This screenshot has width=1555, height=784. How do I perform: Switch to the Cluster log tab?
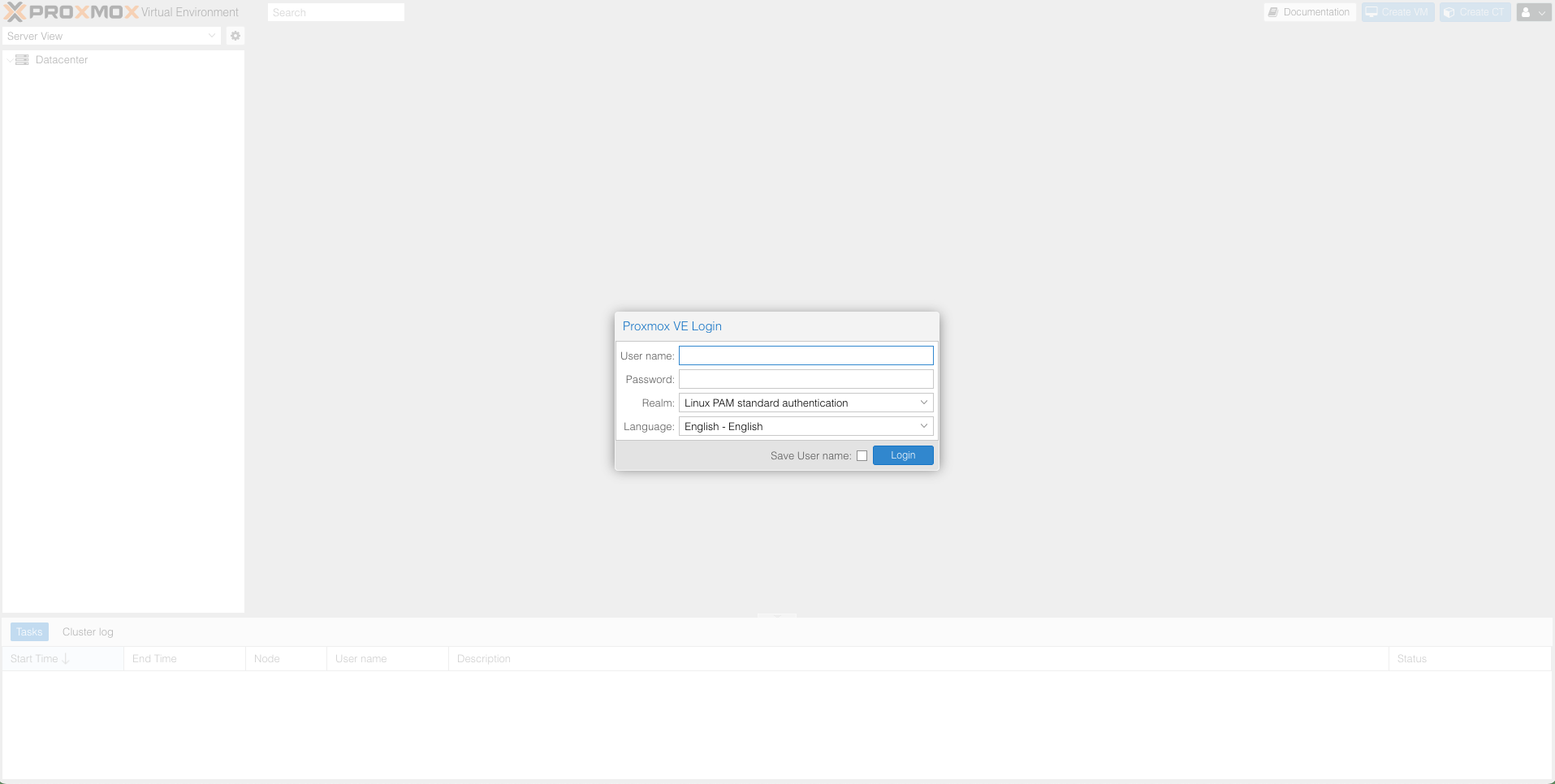pos(88,631)
